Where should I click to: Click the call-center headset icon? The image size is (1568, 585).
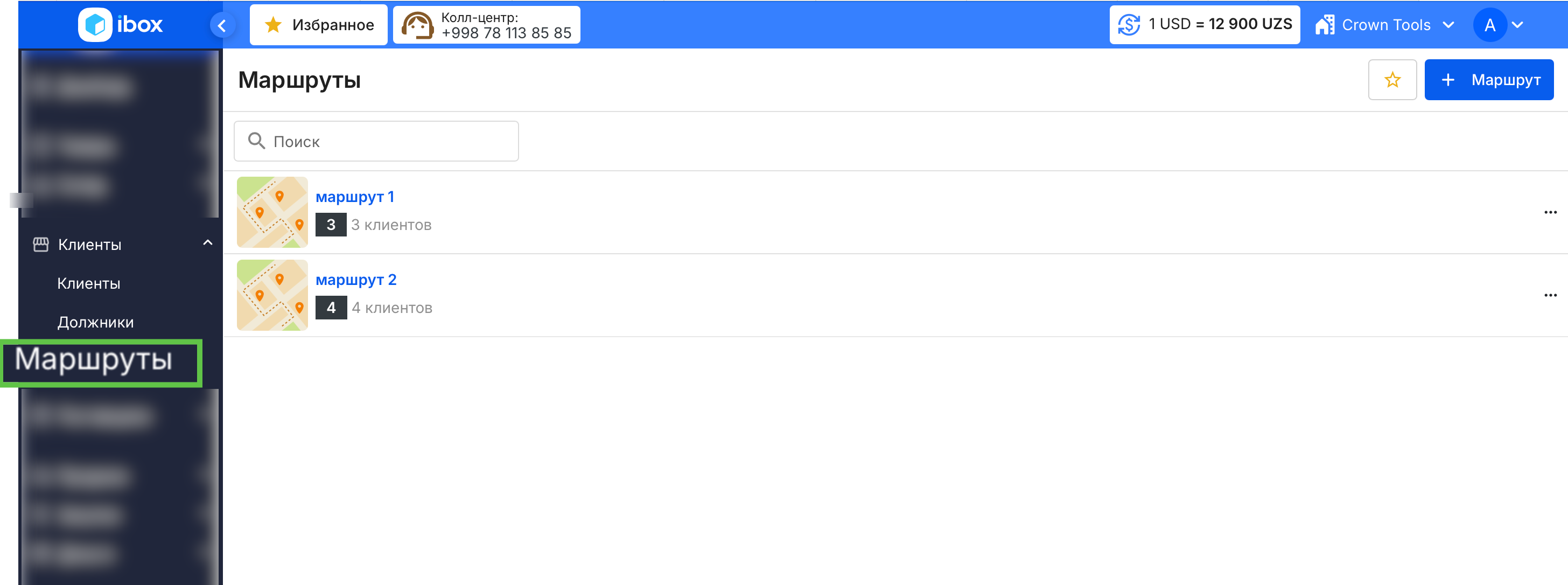417,25
